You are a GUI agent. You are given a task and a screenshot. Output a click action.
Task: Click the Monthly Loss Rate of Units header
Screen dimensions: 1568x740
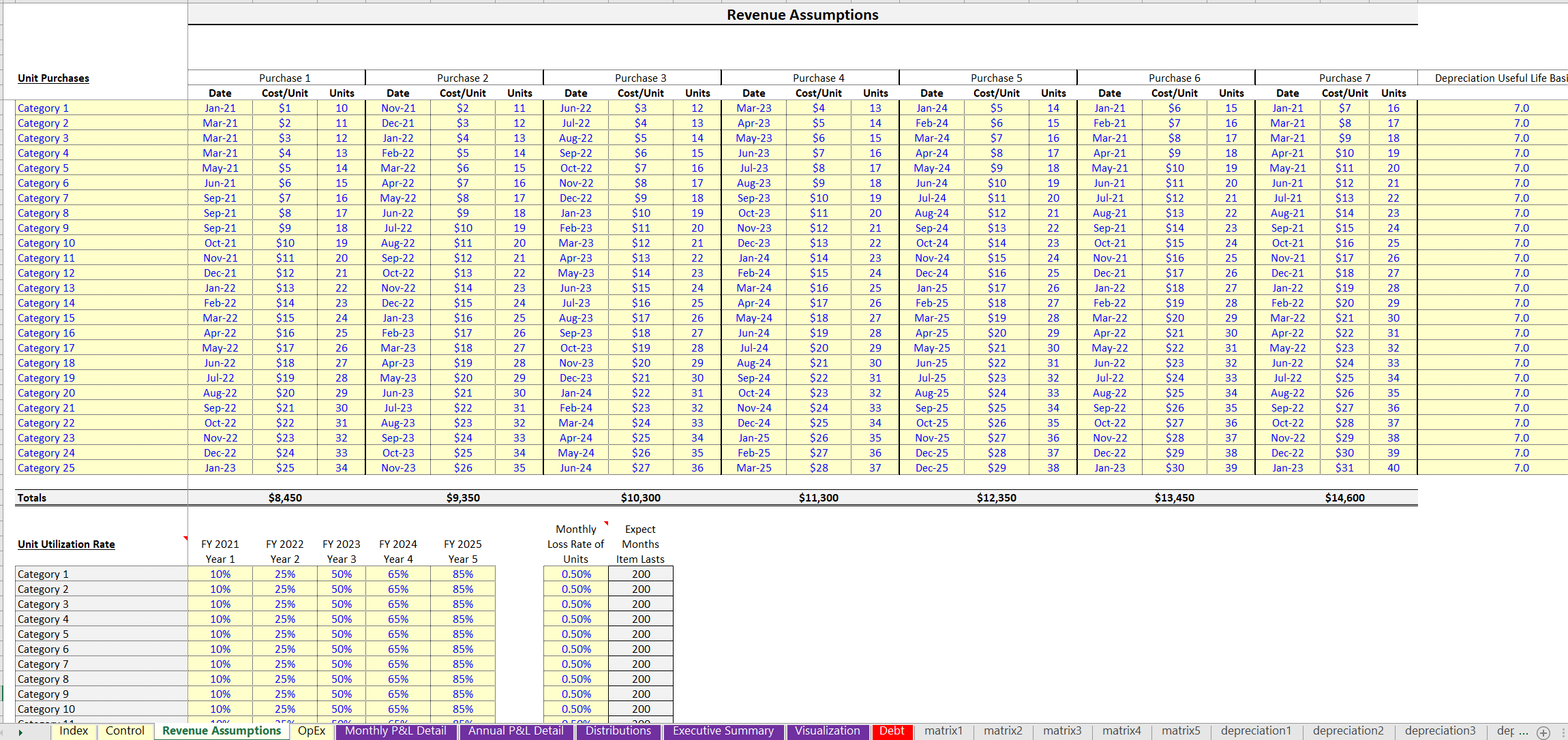pos(576,544)
